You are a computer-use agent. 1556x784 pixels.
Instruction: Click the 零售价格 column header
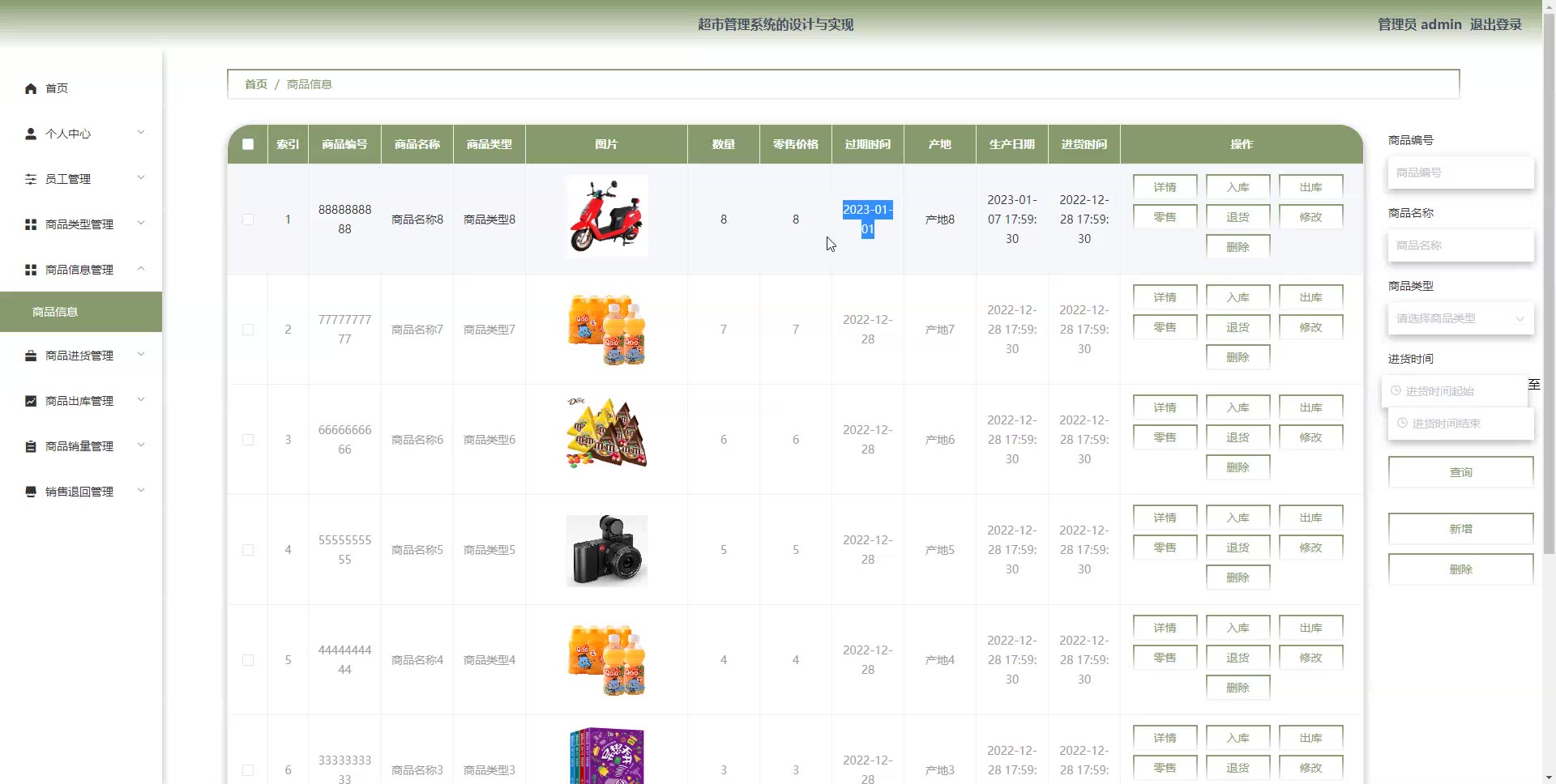coord(796,144)
